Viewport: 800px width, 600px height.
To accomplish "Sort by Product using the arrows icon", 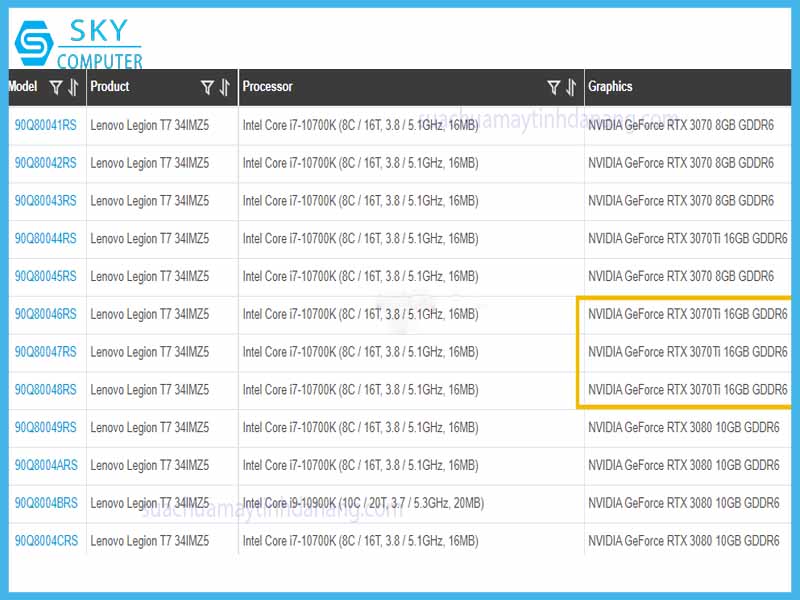I will click(225, 87).
